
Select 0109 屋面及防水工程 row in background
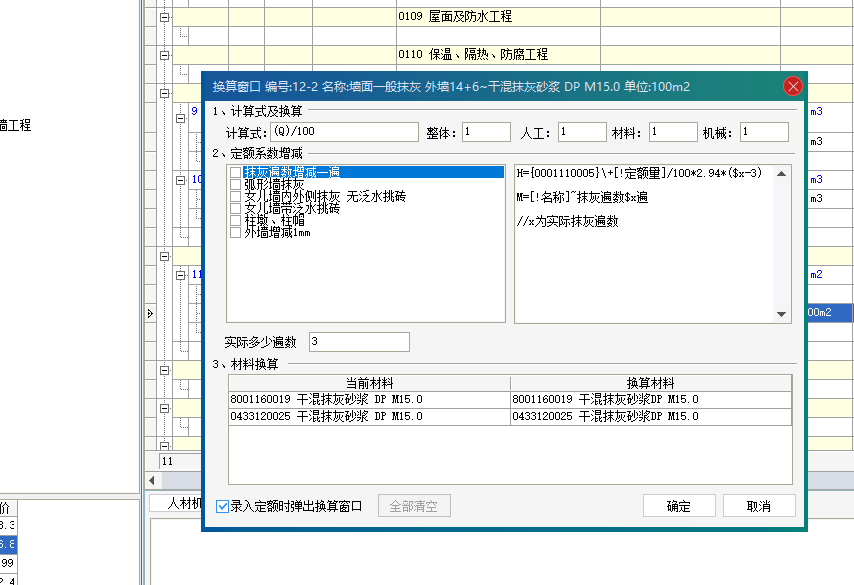(x=513, y=16)
